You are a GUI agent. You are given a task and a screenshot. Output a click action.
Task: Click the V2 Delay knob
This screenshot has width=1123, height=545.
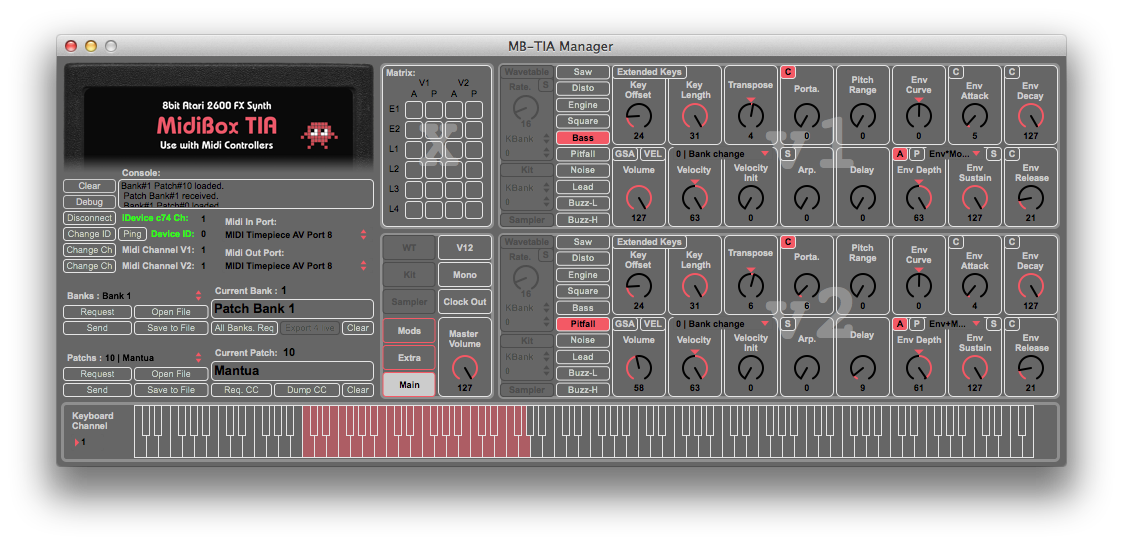pos(862,364)
